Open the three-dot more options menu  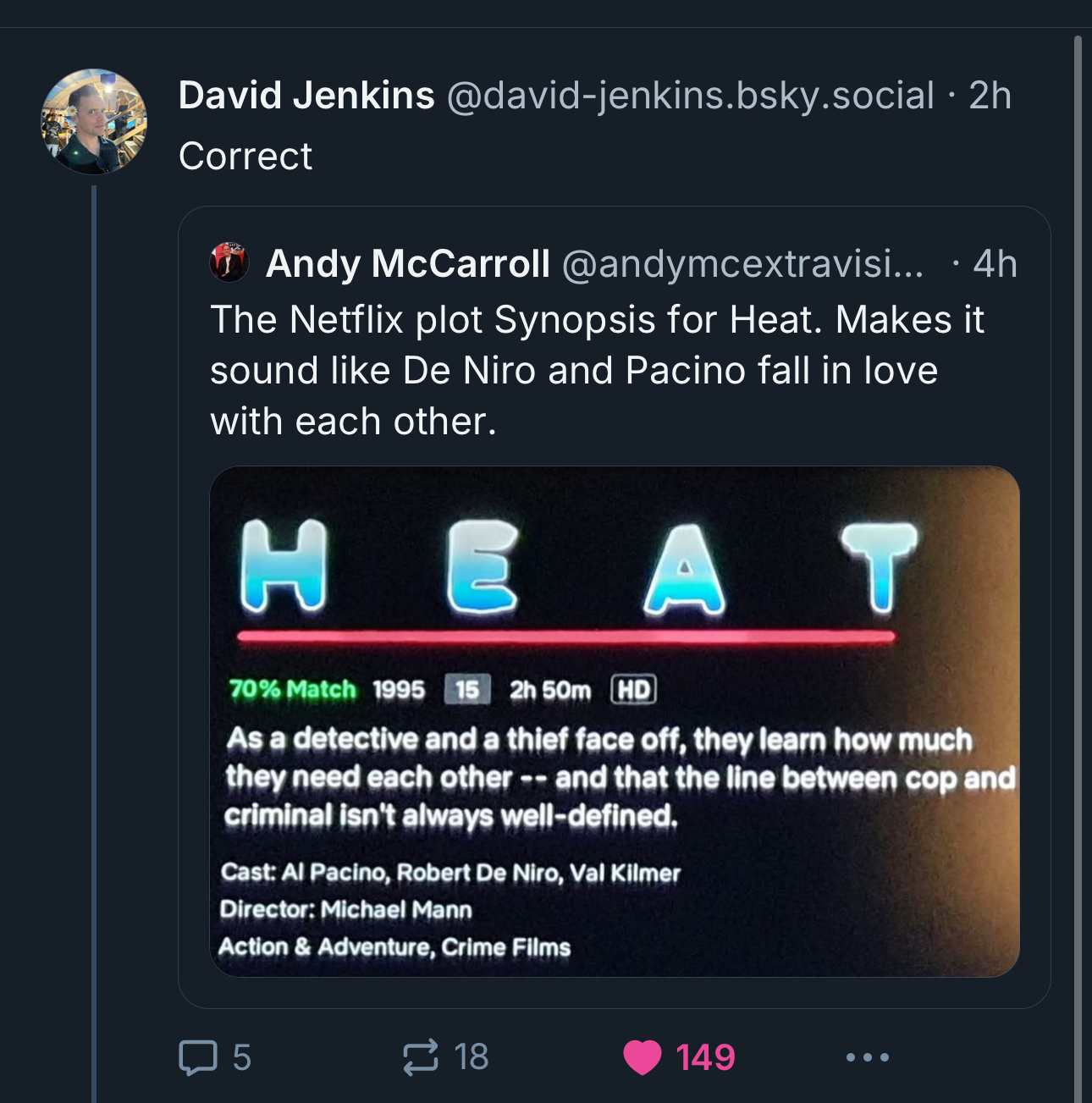coord(868,1057)
